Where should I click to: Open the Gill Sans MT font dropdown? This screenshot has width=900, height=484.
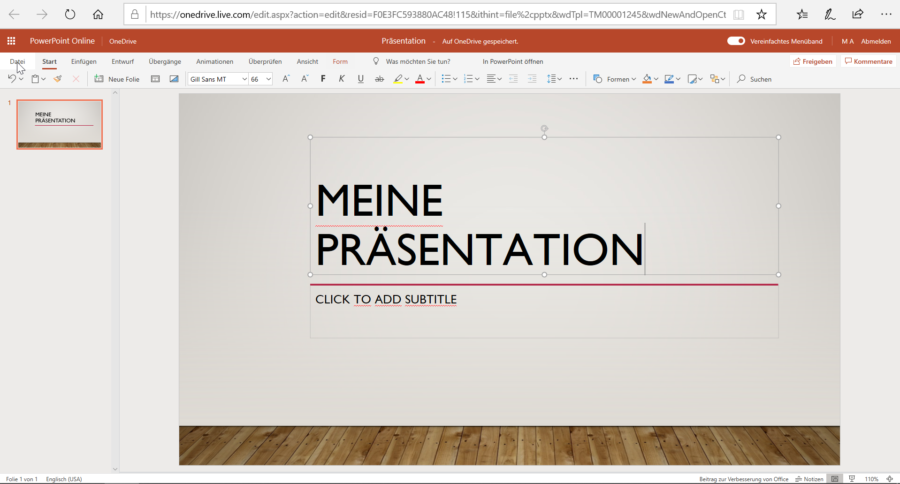217,79
